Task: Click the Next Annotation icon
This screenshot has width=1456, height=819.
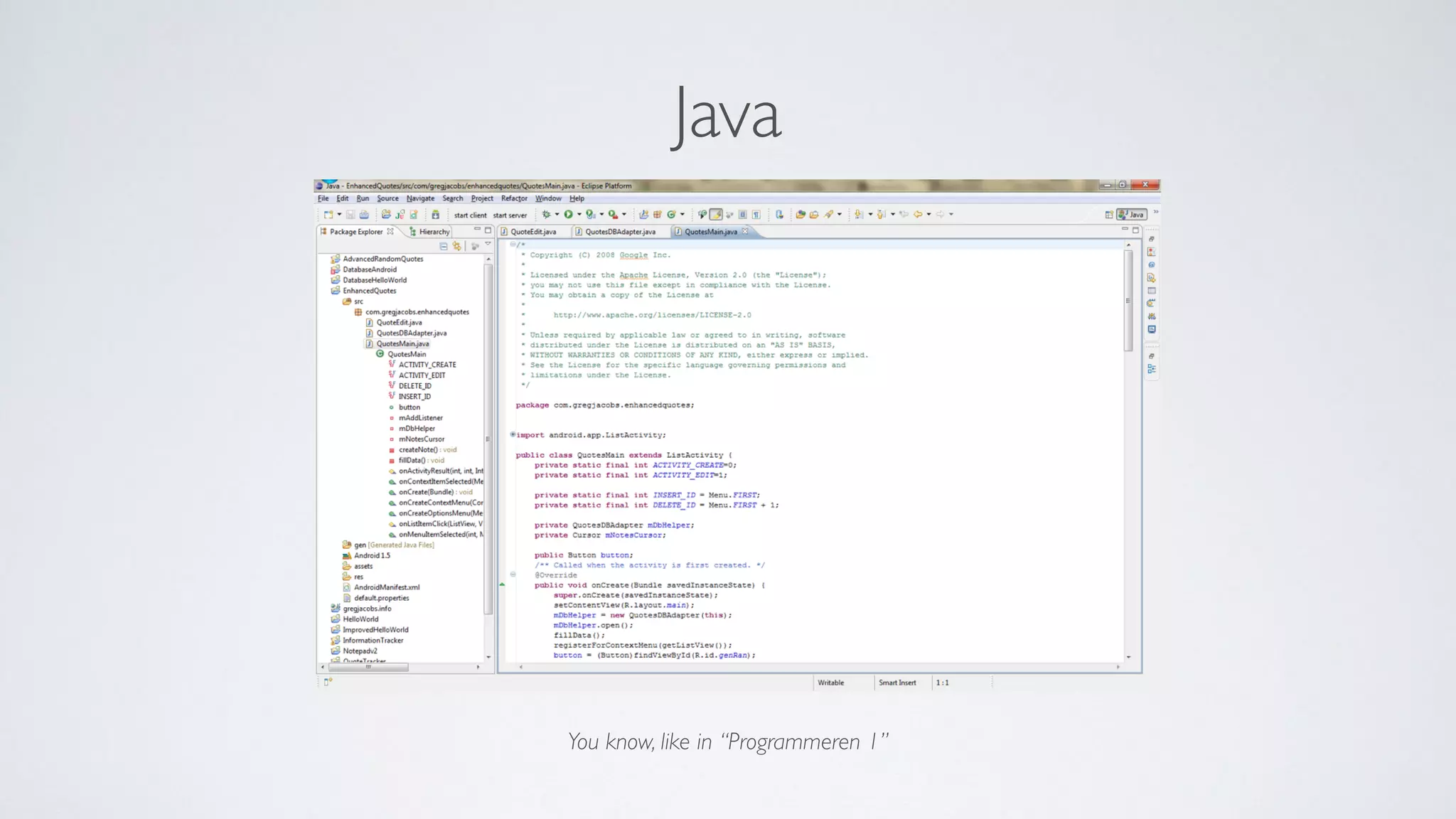Action: click(859, 214)
